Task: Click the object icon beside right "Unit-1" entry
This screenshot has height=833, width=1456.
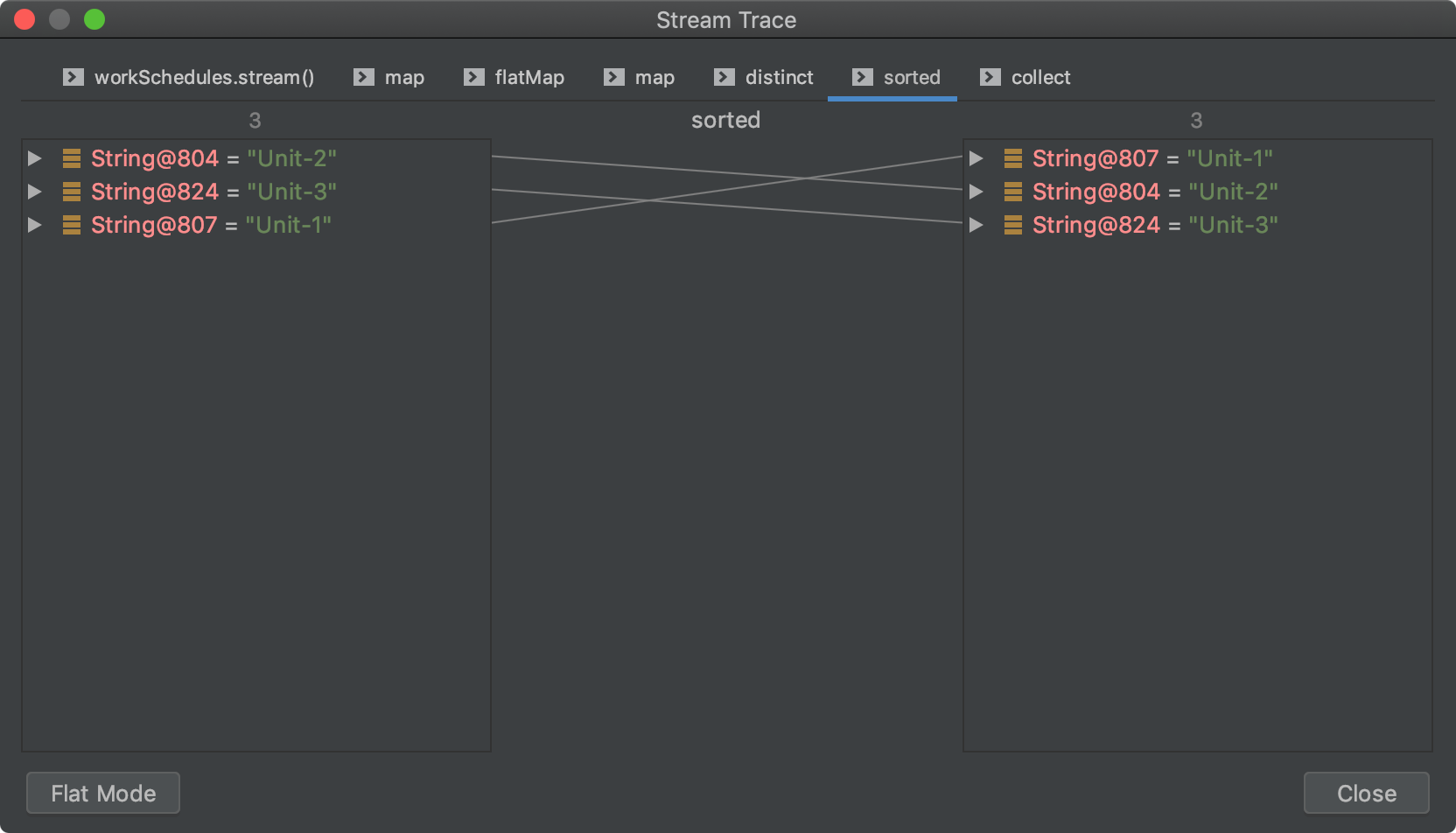Action: [x=1013, y=158]
